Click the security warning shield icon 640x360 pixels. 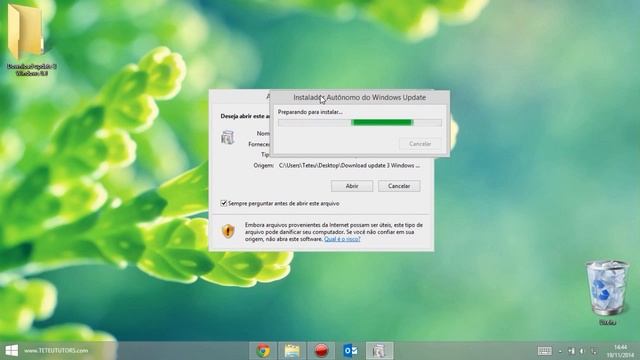228,231
